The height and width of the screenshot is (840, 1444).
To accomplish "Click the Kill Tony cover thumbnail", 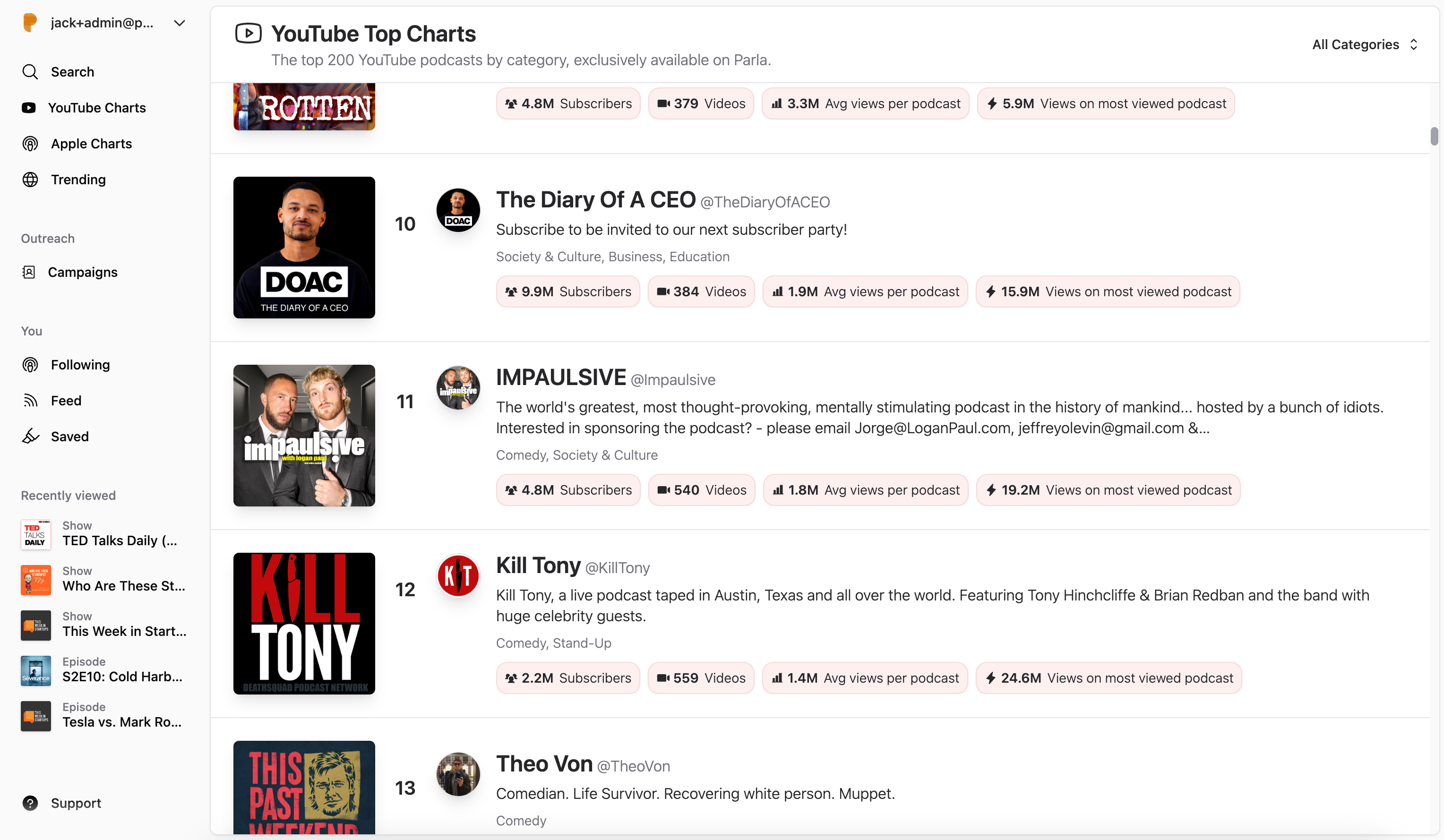I will 304,624.
